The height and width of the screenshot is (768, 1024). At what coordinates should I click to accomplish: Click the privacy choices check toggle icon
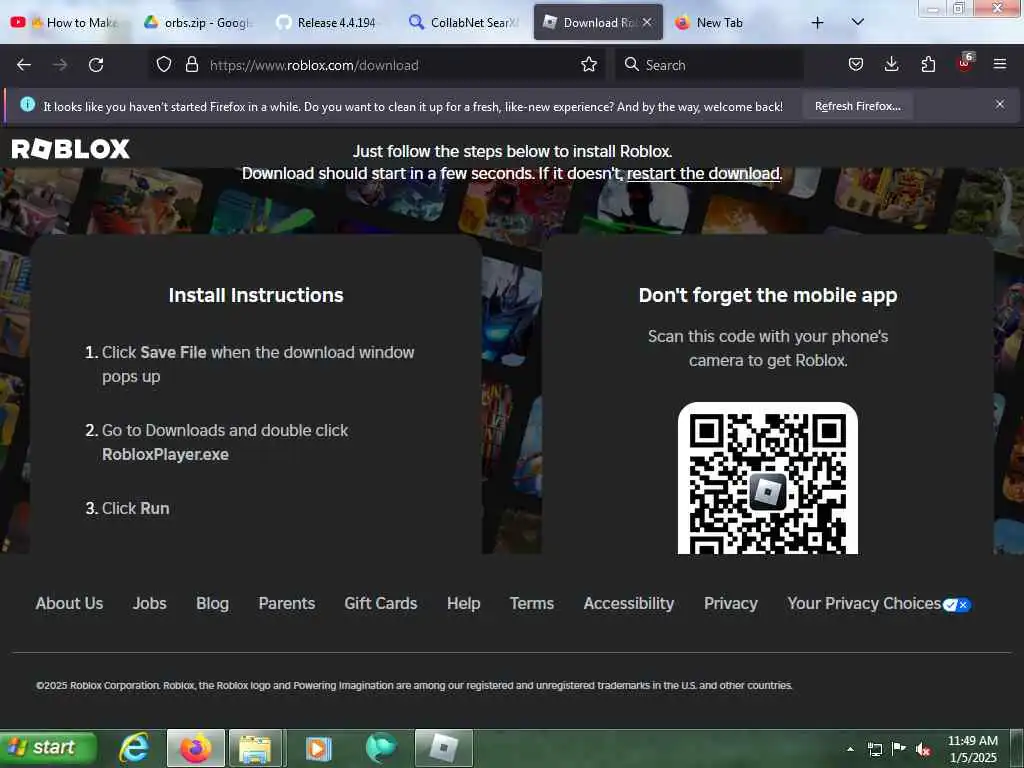[x=957, y=605]
